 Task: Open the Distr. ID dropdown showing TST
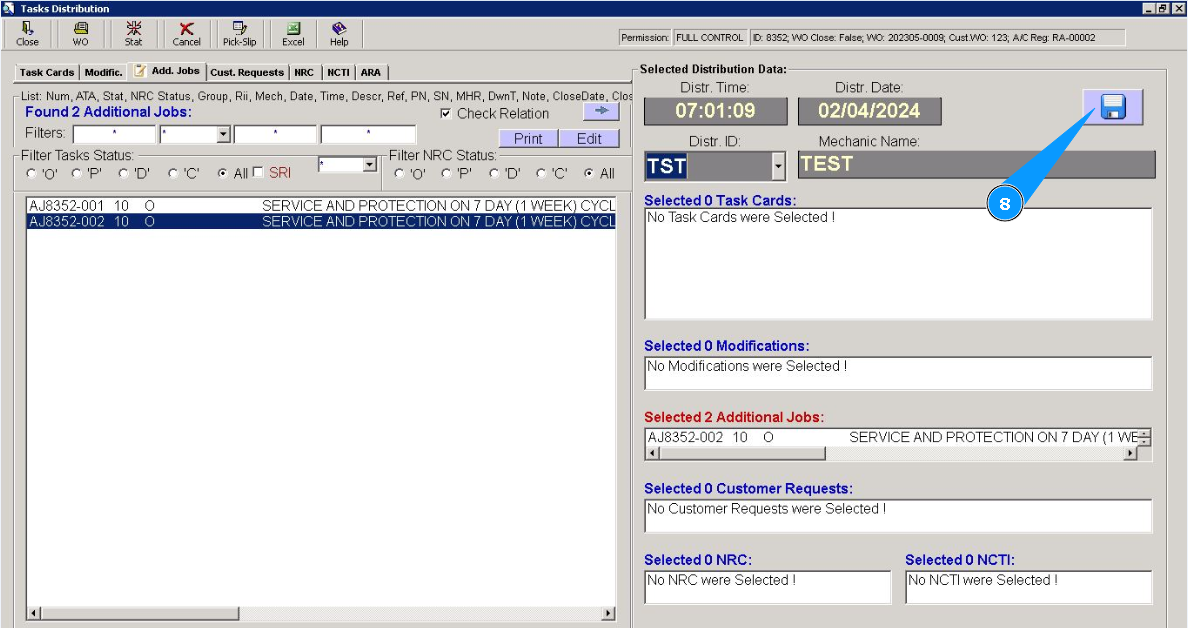pos(778,166)
